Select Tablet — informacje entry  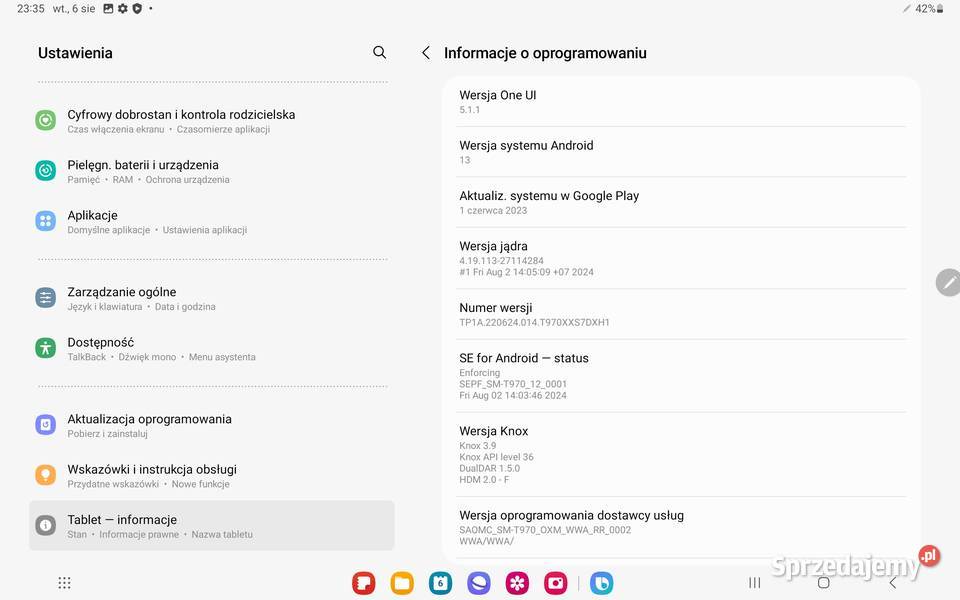tap(212, 525)
